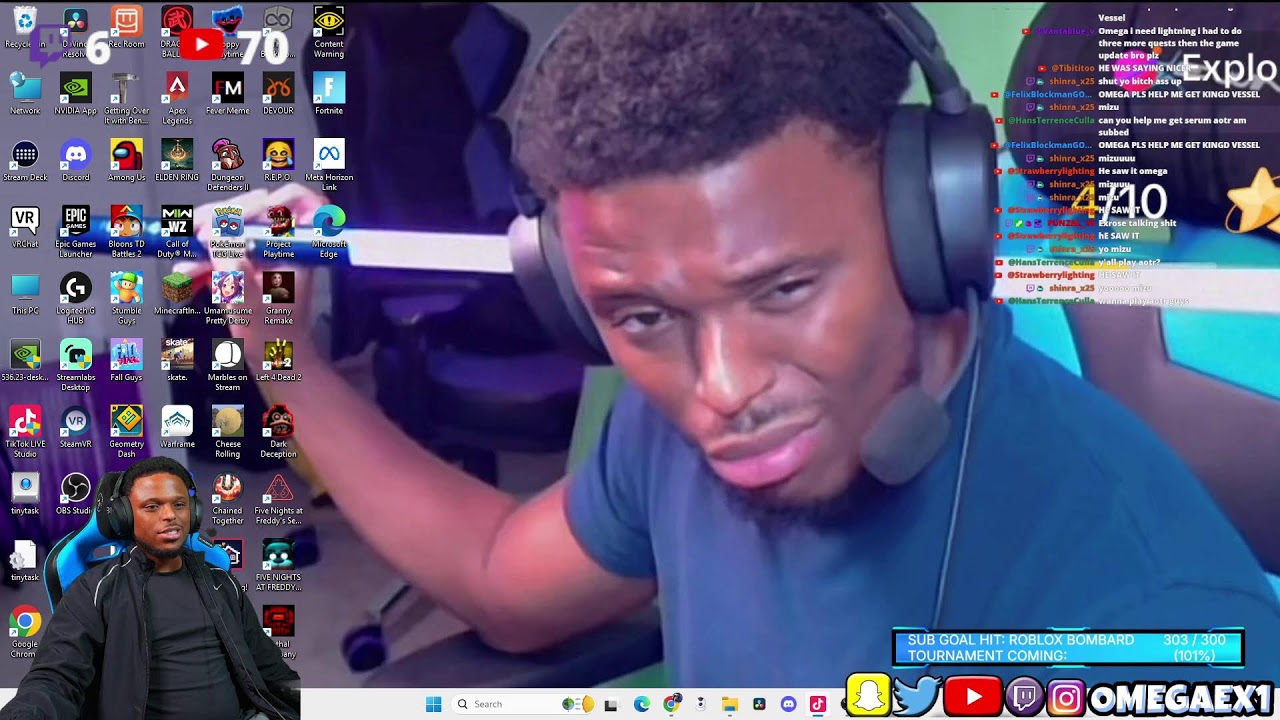Image resolution: width=1280 pixels, height=720 pixels.
Task: Open the This PC desktop icon
Action: pos(25,294)
